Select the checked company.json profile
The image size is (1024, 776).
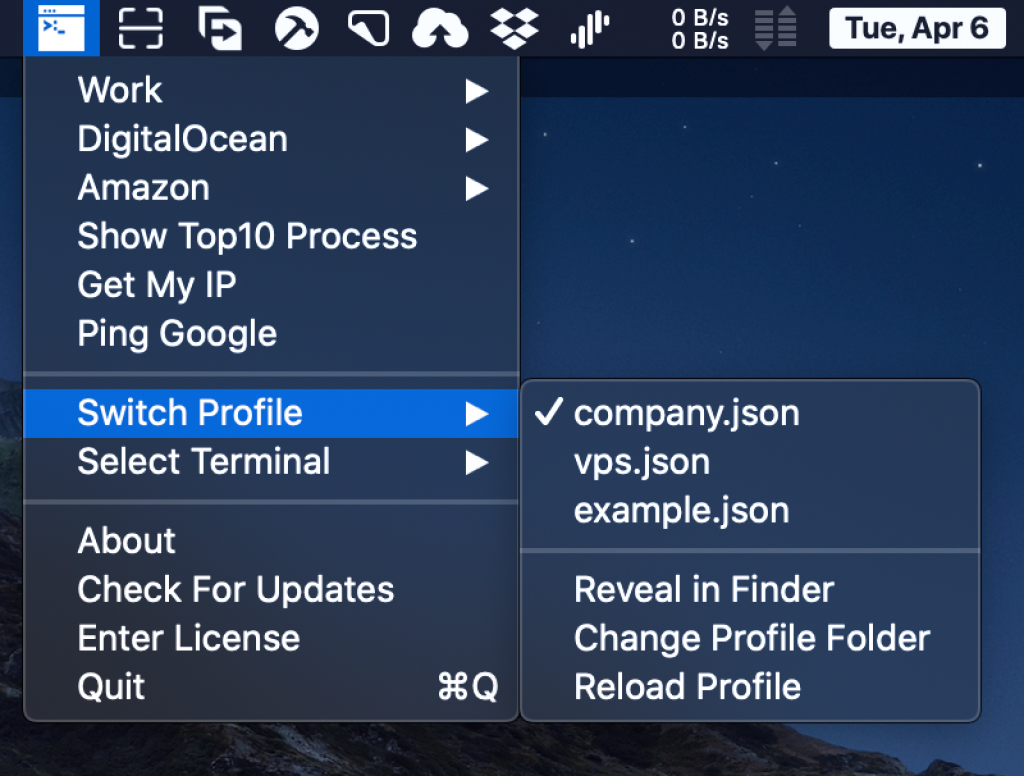click(686, 413)
